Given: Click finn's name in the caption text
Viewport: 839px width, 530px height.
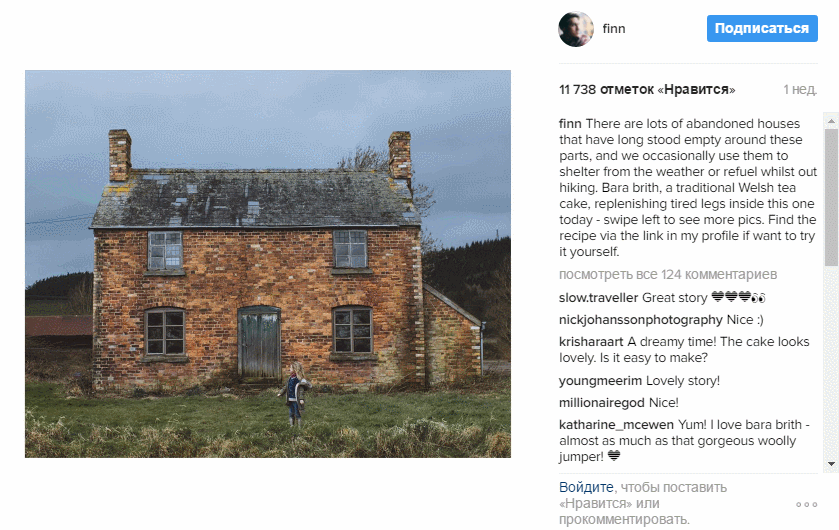Looking at the screenshot, I should pos(570,124).
